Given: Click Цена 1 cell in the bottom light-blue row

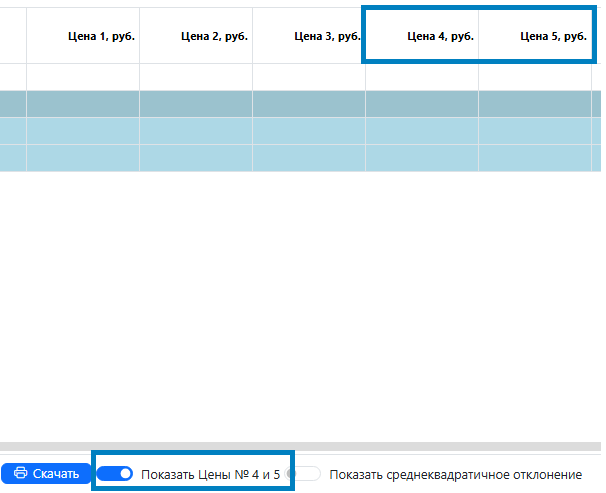Looking at the screenshot, I should pos(83,158).
